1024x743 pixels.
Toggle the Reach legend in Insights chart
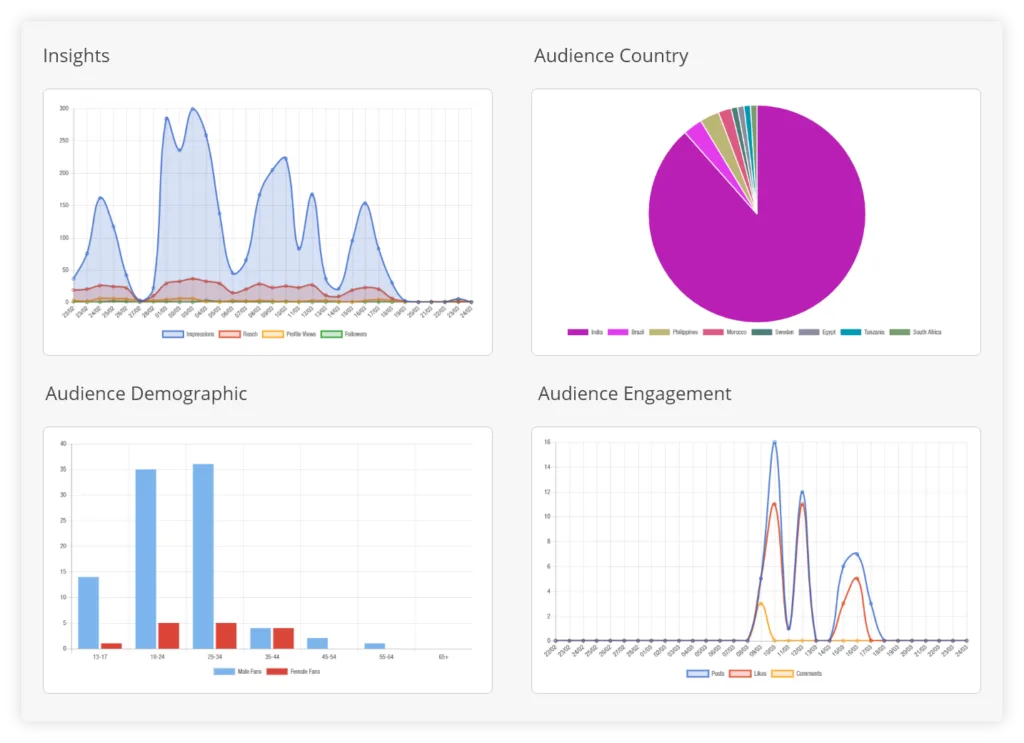[x=238, y=334]
